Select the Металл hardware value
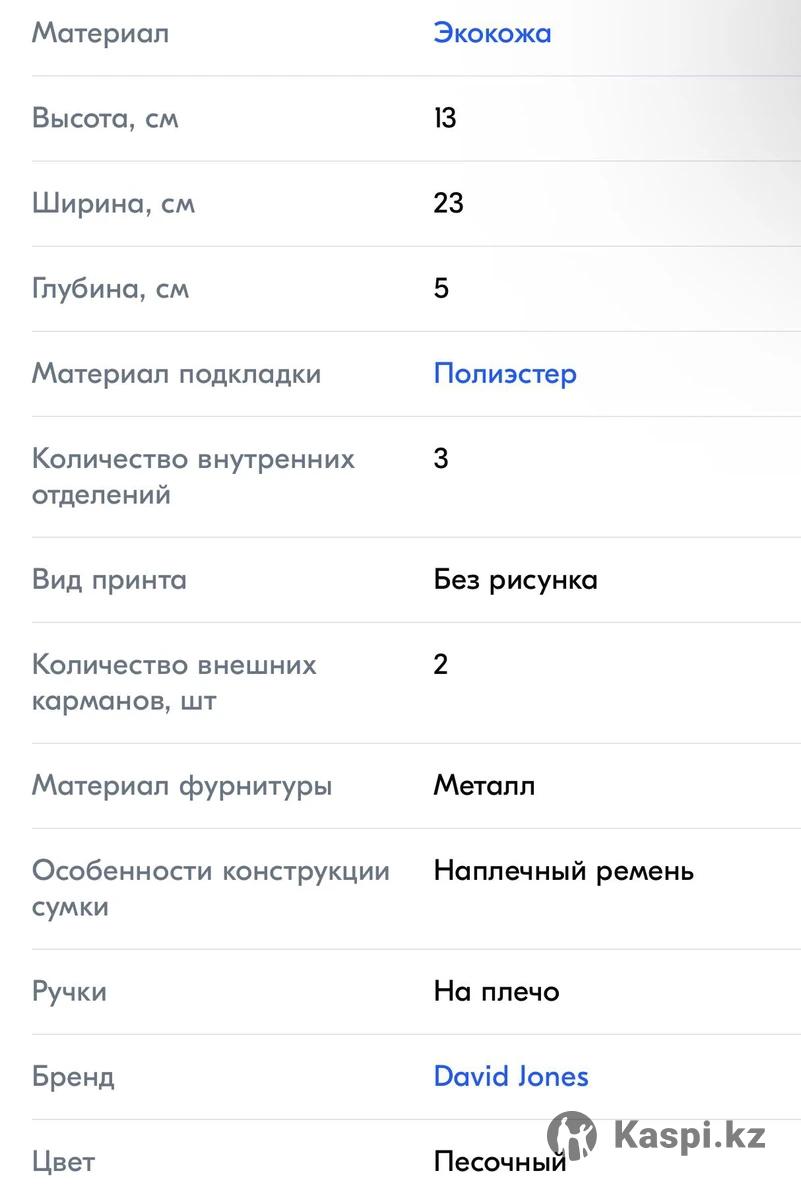The image size is (801, 1200). click(x=484, y=786)
